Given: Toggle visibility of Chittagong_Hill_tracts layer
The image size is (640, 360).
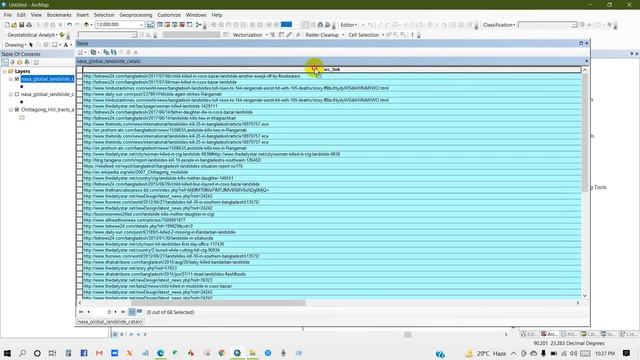Looking at the screenshot, I should click(x=17, y=110).
